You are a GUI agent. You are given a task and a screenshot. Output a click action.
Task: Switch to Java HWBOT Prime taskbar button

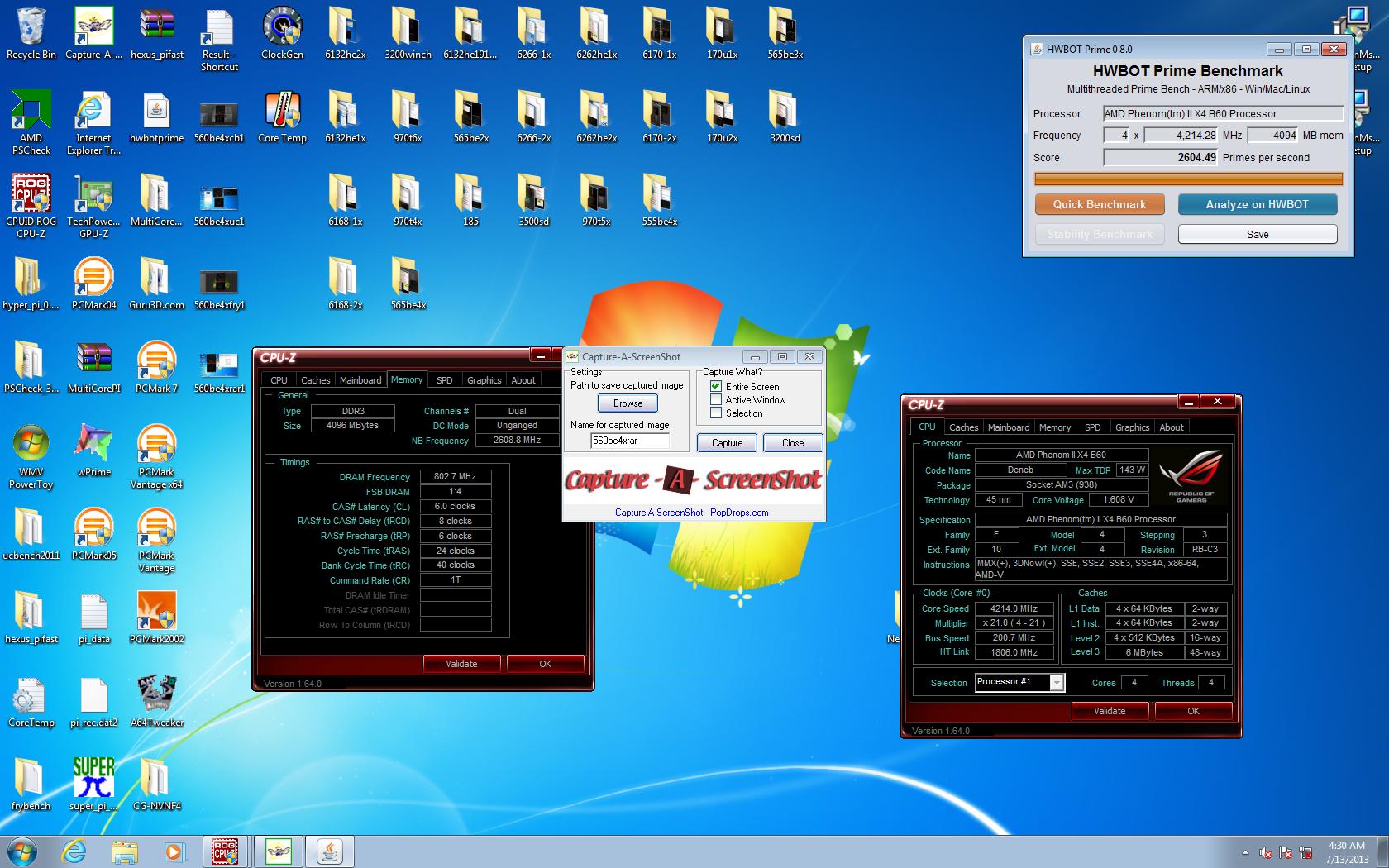[x=330, y=851]
